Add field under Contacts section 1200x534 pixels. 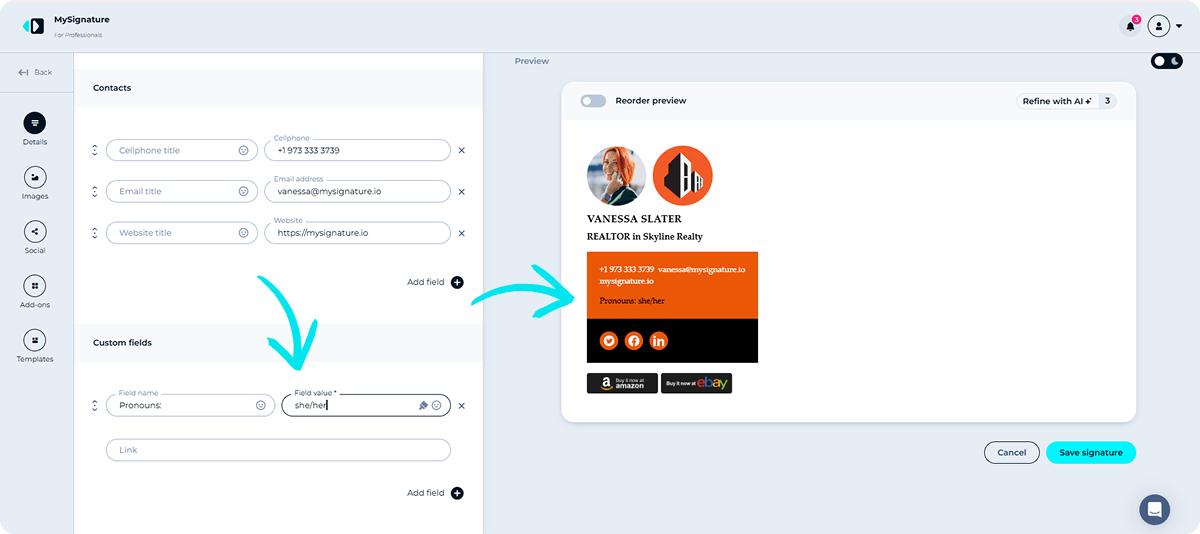[x=435, y=282]
